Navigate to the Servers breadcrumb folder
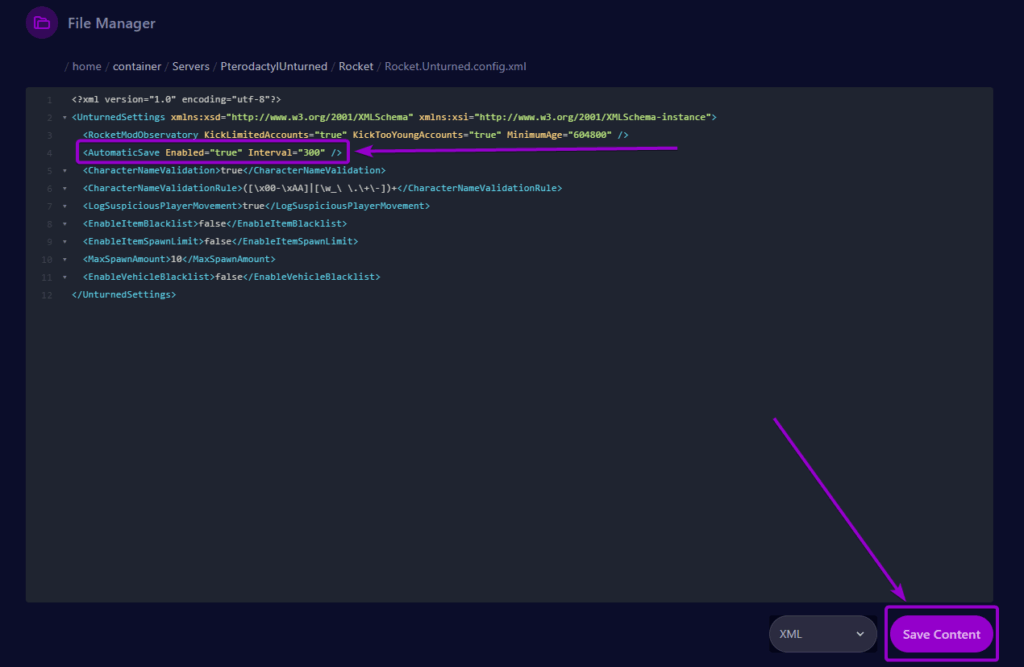Screen dimensions: 1024x667 coord(191,67)
